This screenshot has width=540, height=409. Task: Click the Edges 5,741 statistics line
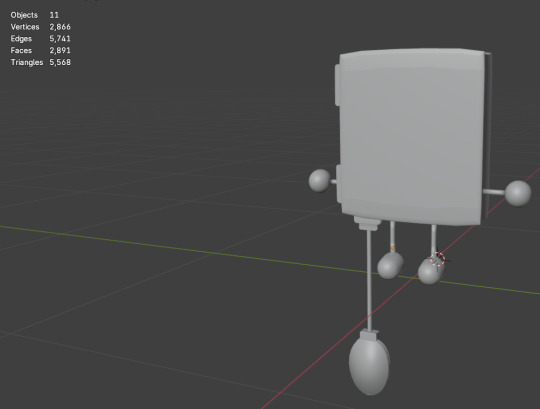tap(41, 39)
